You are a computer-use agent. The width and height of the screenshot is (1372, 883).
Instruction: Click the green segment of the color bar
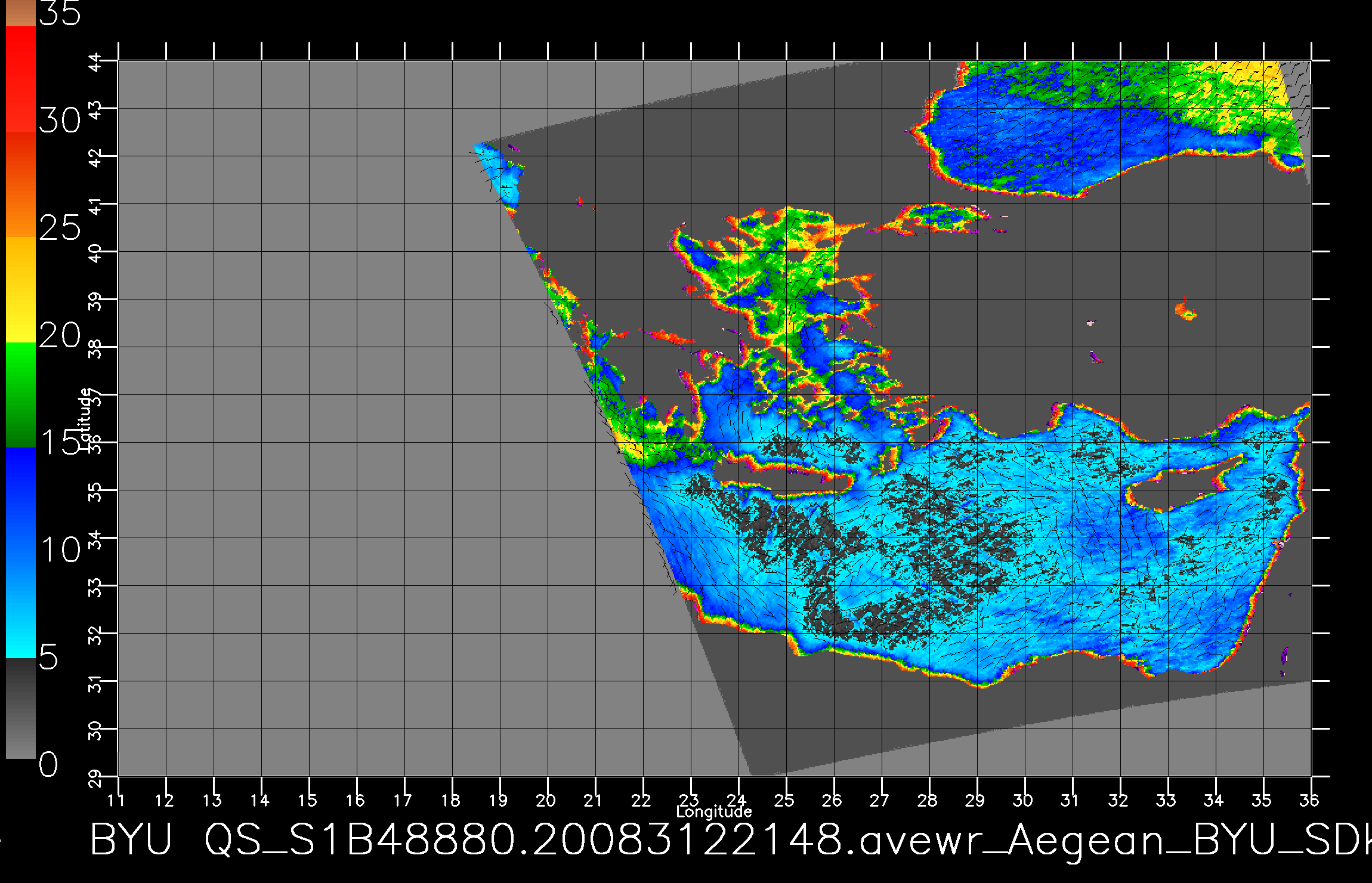(x=20, y=395)
